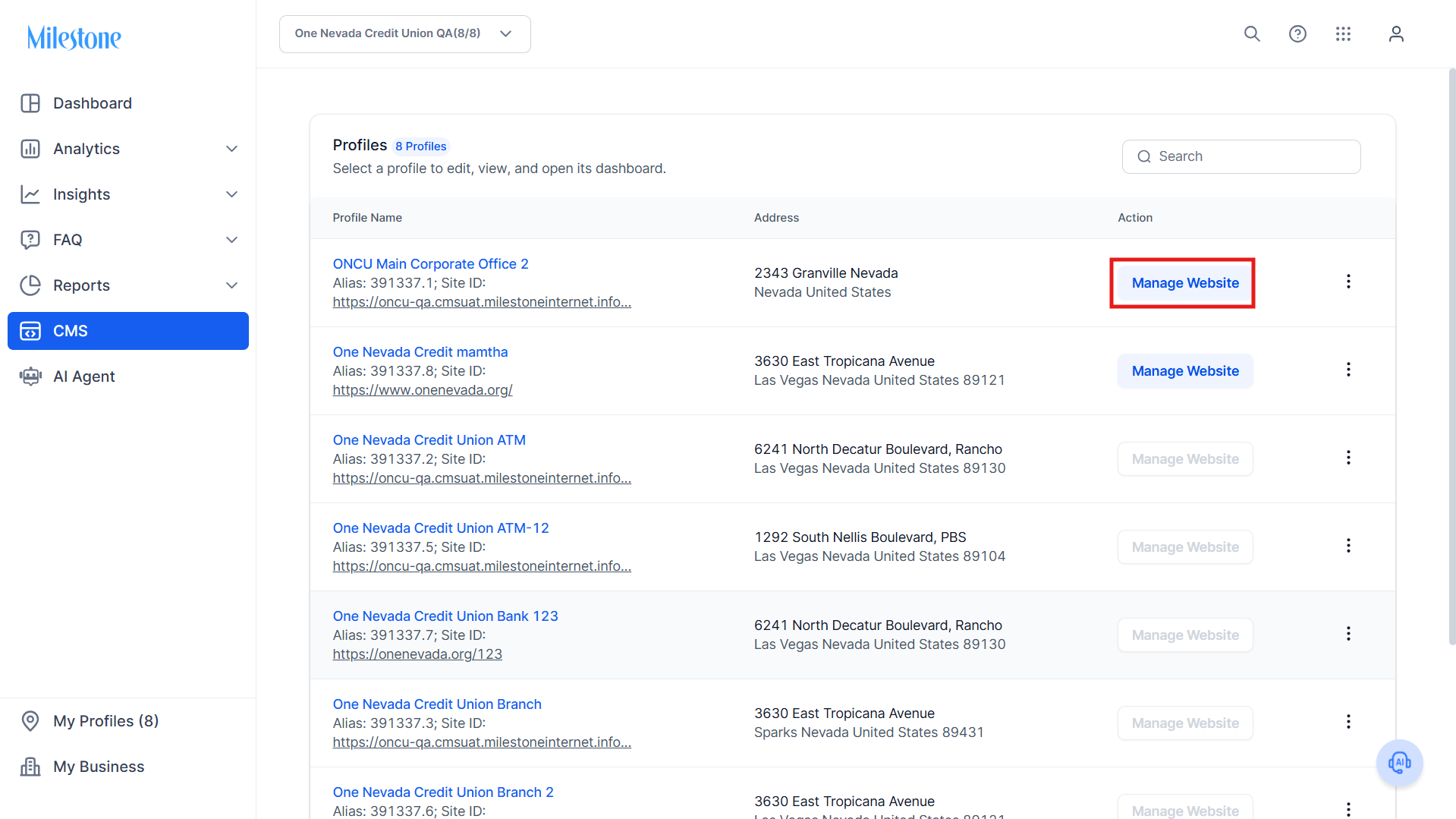Open more options for One Nevada Credit Union Branch
Viewport: 1456px width, 819px height.
click(1348, 722)
